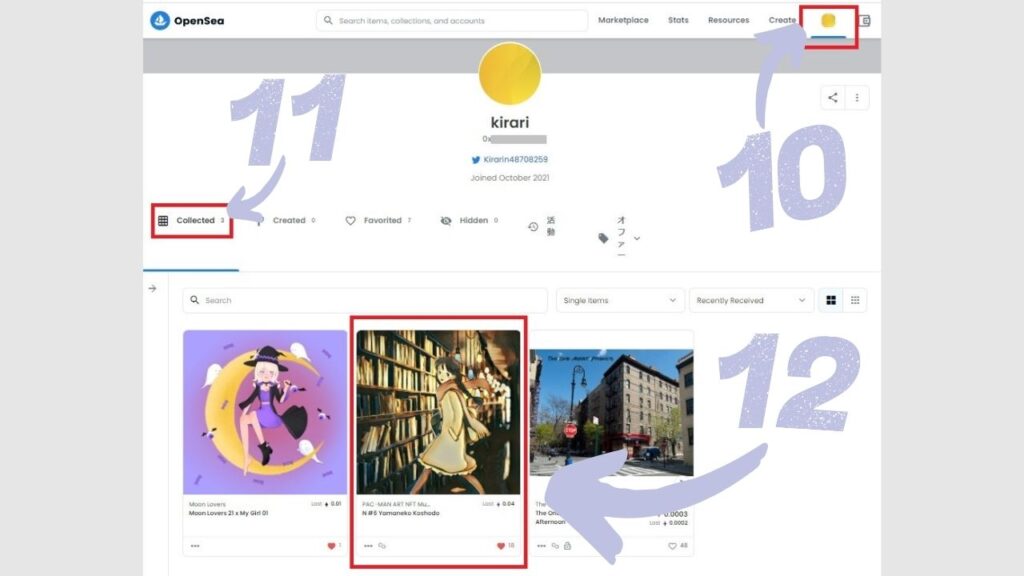Click the Last 0.0002 price on Afternoon card
This screenshot has height=576, width=1024.
pos(668,523)
